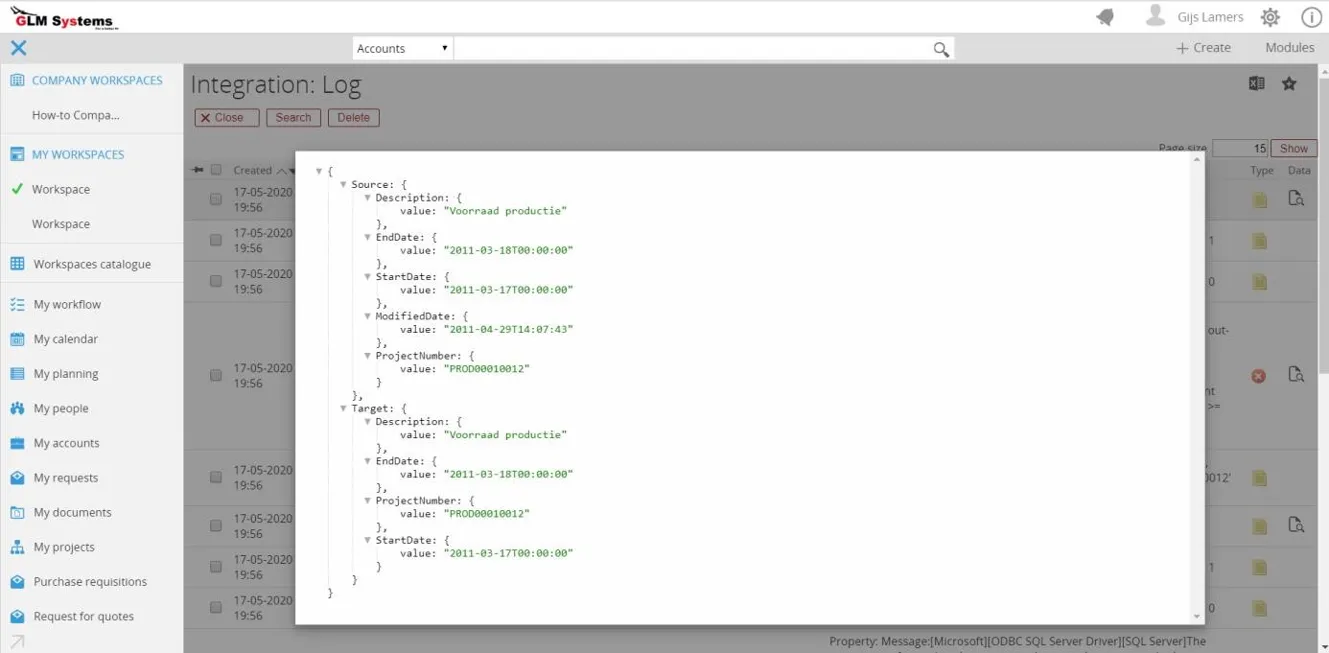
Task: Collapse the Source node in JSON
Action: 343,185
